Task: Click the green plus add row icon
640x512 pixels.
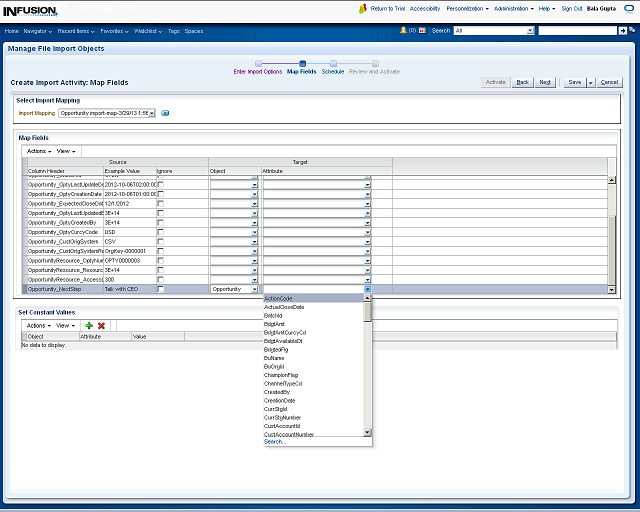Action: (89, 325)
